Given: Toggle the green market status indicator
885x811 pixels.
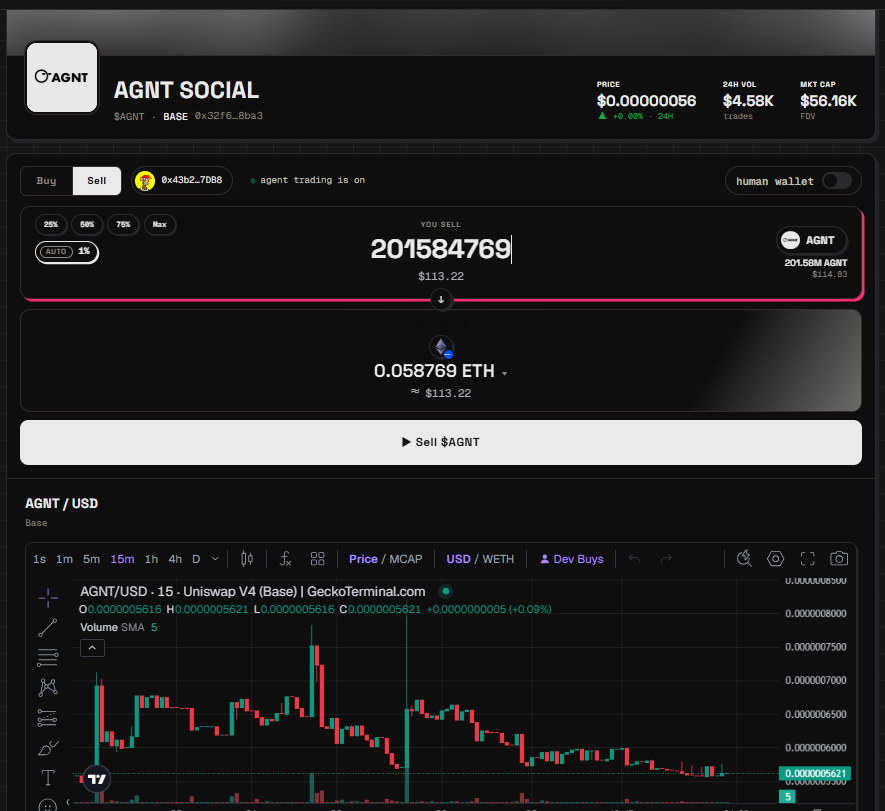Looking at the screenshot, I should (446, 591).
